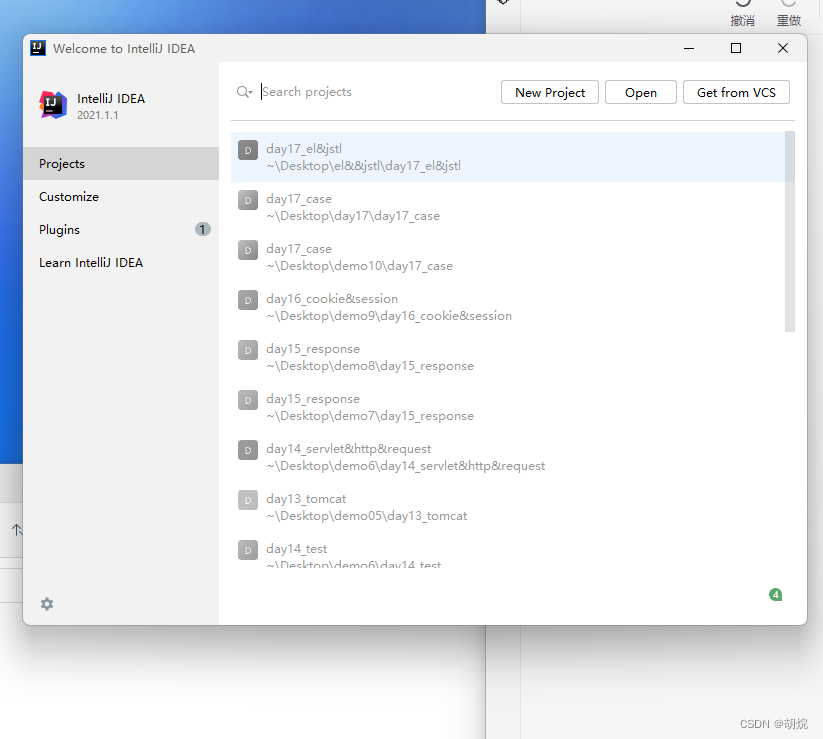The height and width of the screenshot is (739, 823).
Task: Click the Open button
Action: pos(640,92)
